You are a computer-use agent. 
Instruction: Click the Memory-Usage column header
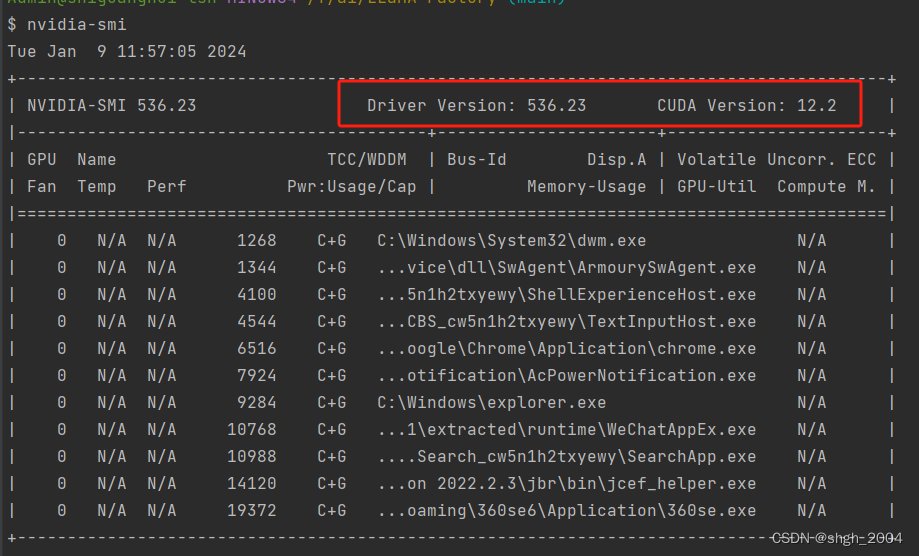pyautogui.click(x=586, y=187)
